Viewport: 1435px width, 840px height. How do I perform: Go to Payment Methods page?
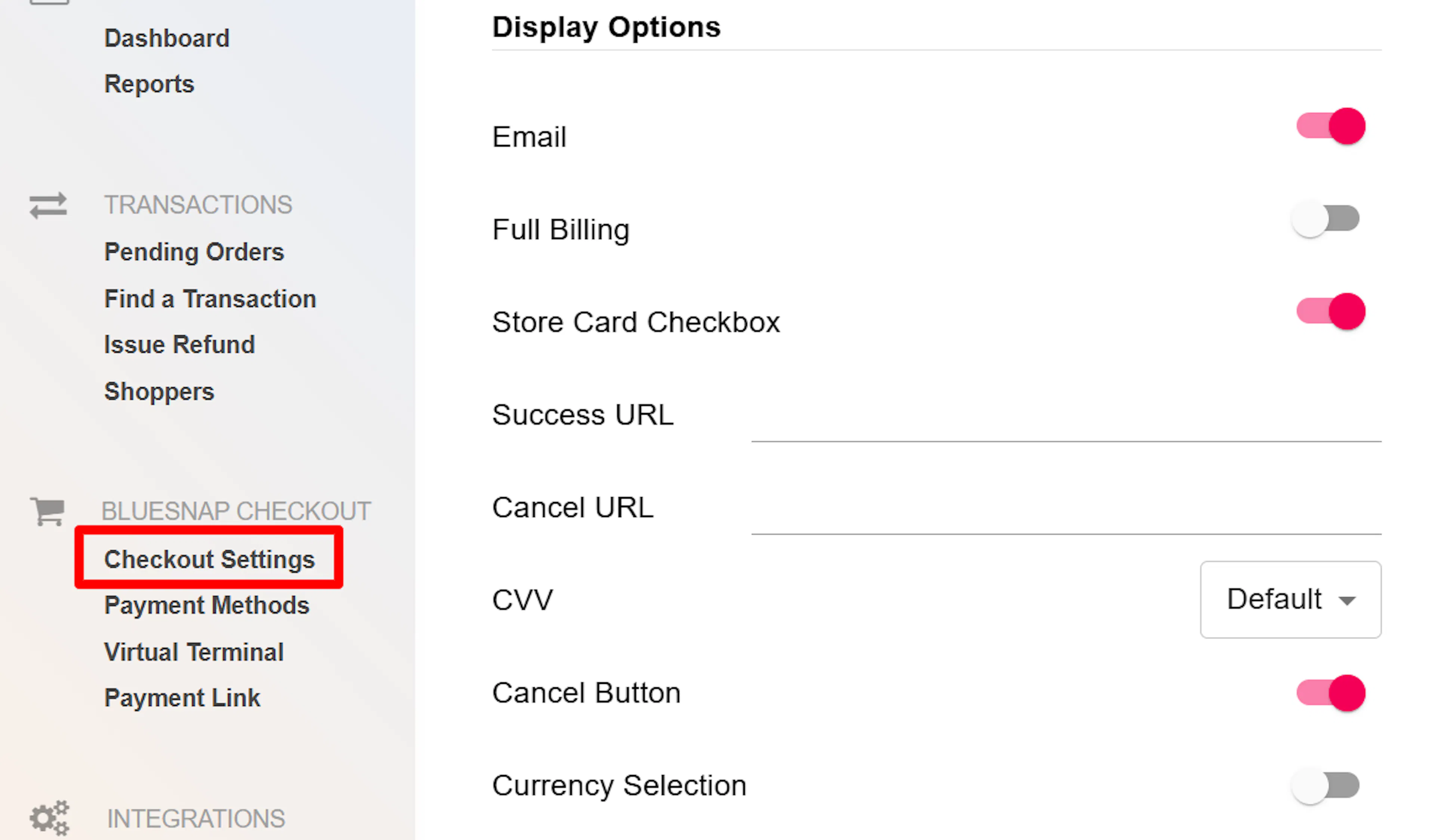click(207, 604)
